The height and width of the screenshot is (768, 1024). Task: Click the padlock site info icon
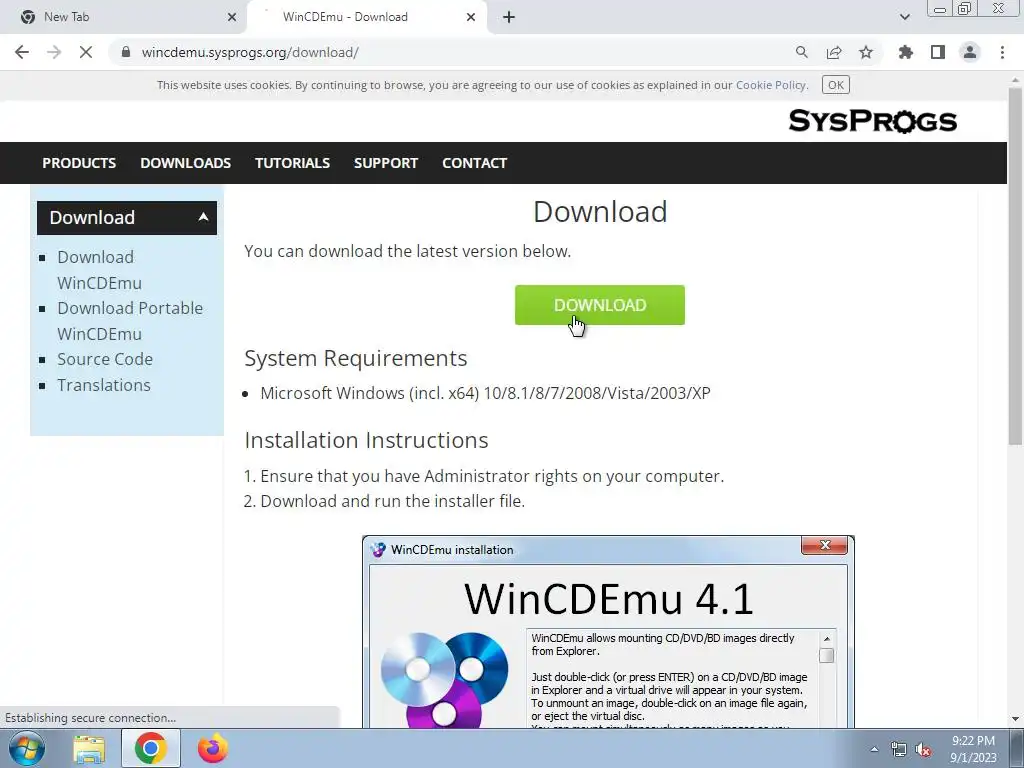coord(126,52)
